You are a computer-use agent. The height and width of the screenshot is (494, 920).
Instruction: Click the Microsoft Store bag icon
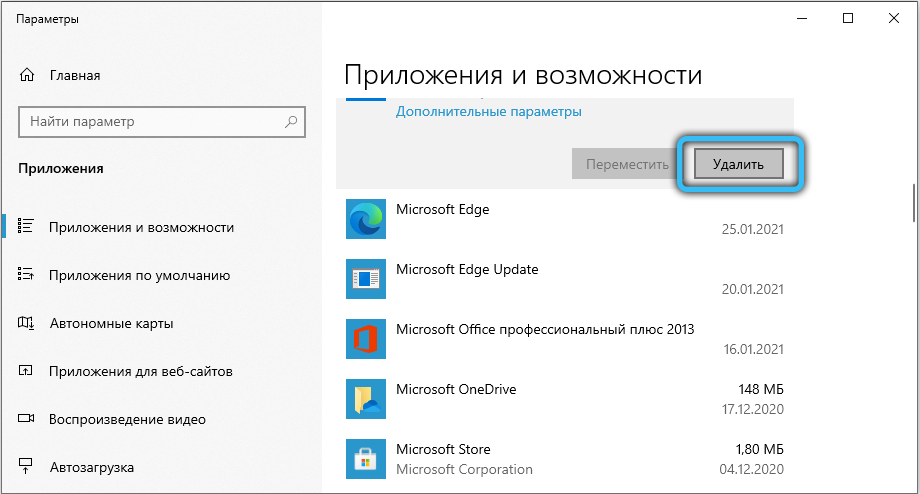point(364,459)
